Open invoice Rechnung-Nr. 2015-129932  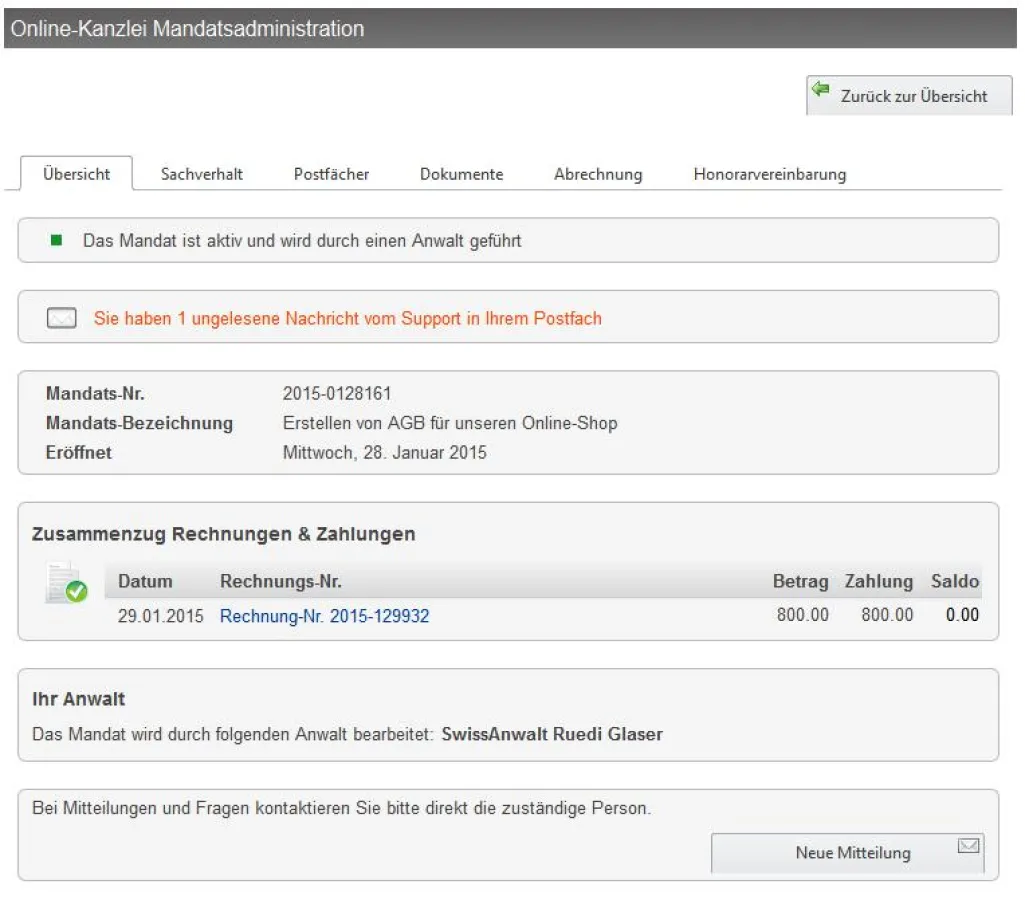(x=324, y=616)
